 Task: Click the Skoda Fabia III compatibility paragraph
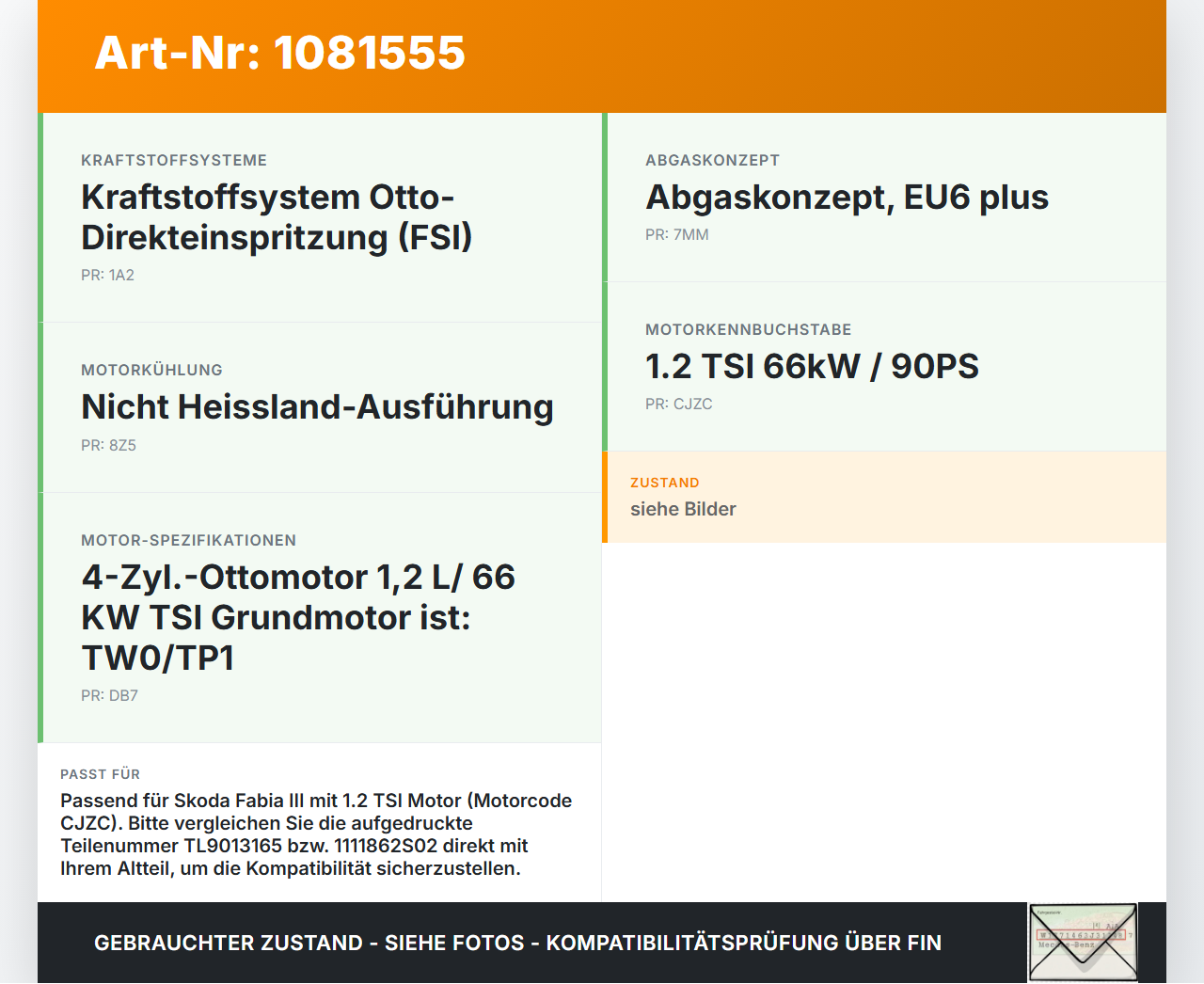(x=316, y=834)
